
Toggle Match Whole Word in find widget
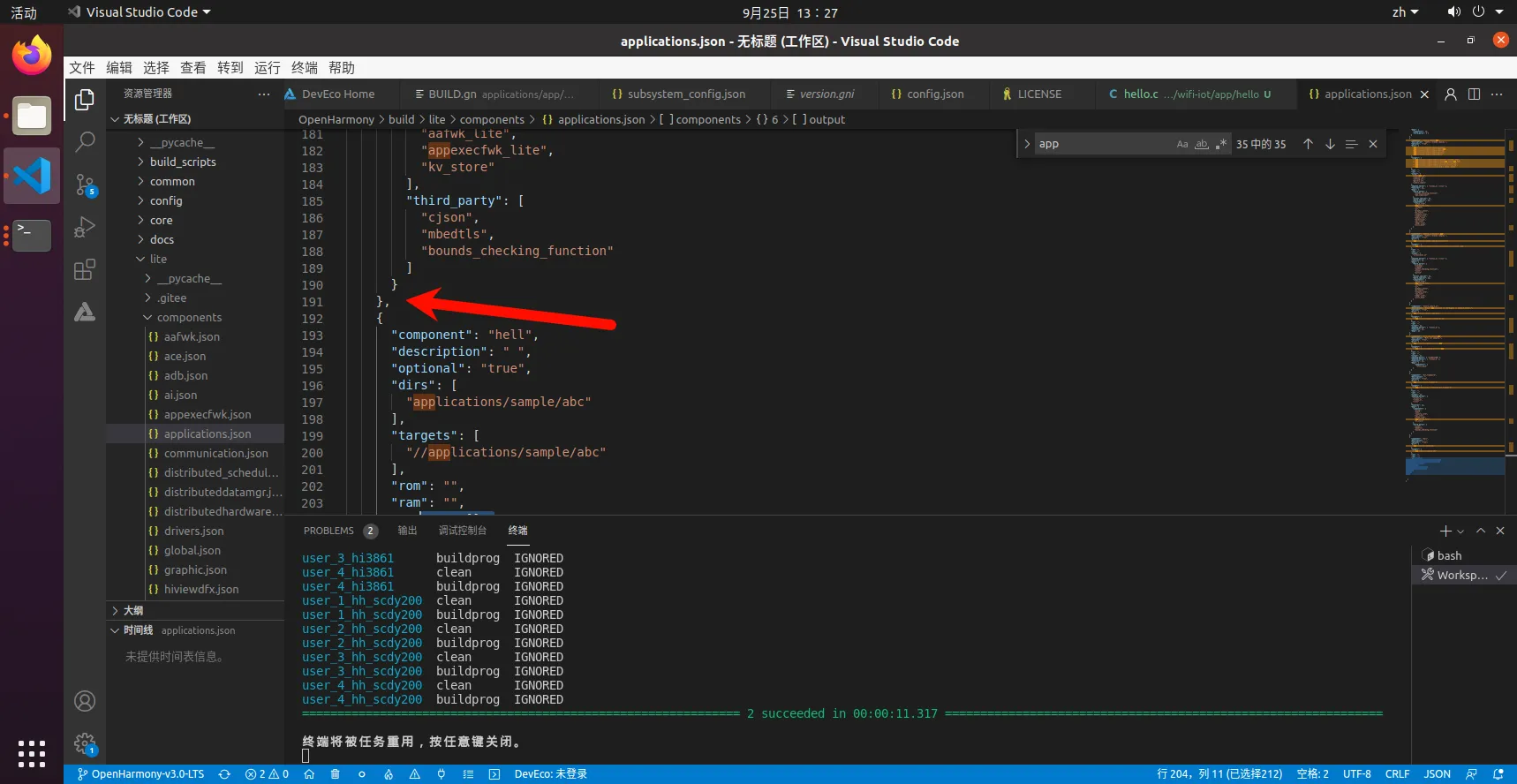point(1202,144)
